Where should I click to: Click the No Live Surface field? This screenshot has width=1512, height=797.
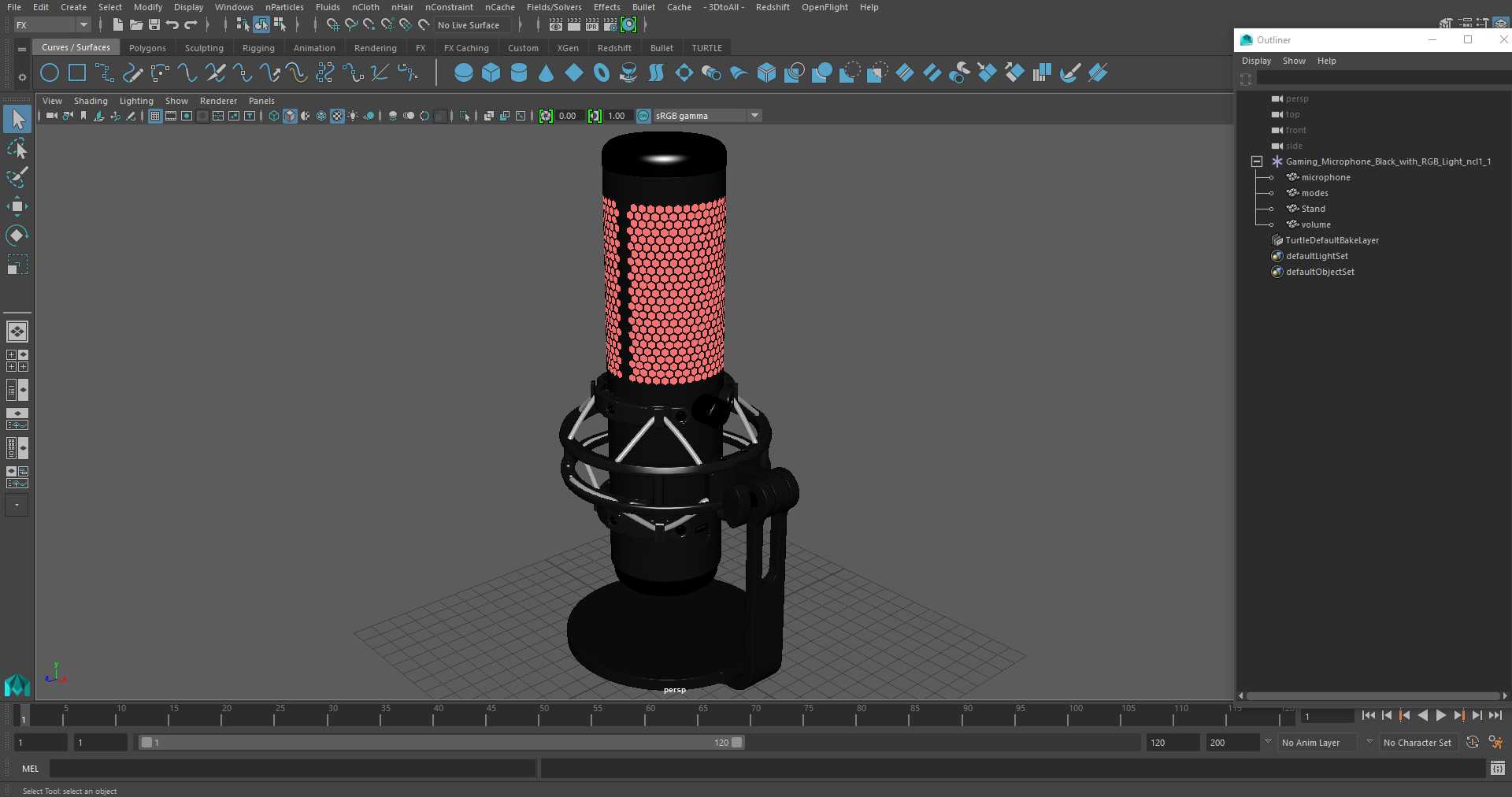pyautogui.click(x=472, y=25)
